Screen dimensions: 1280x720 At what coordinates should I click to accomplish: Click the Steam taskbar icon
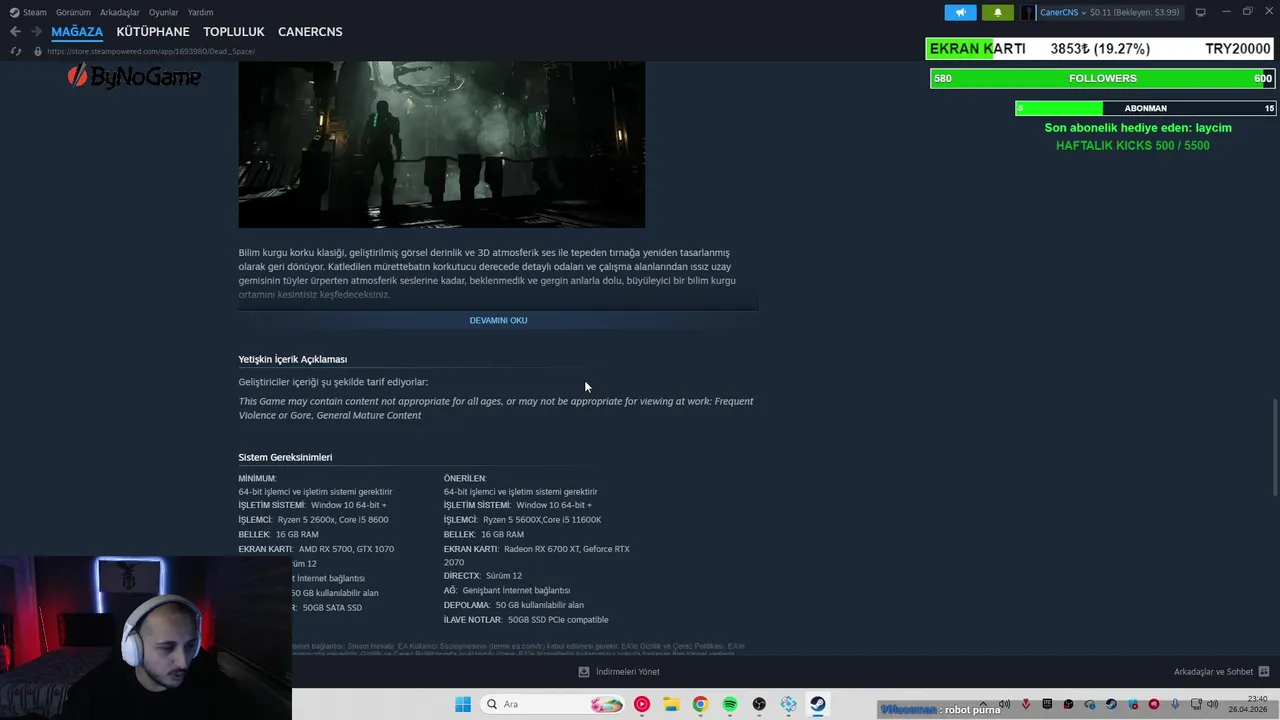point(818,704)
